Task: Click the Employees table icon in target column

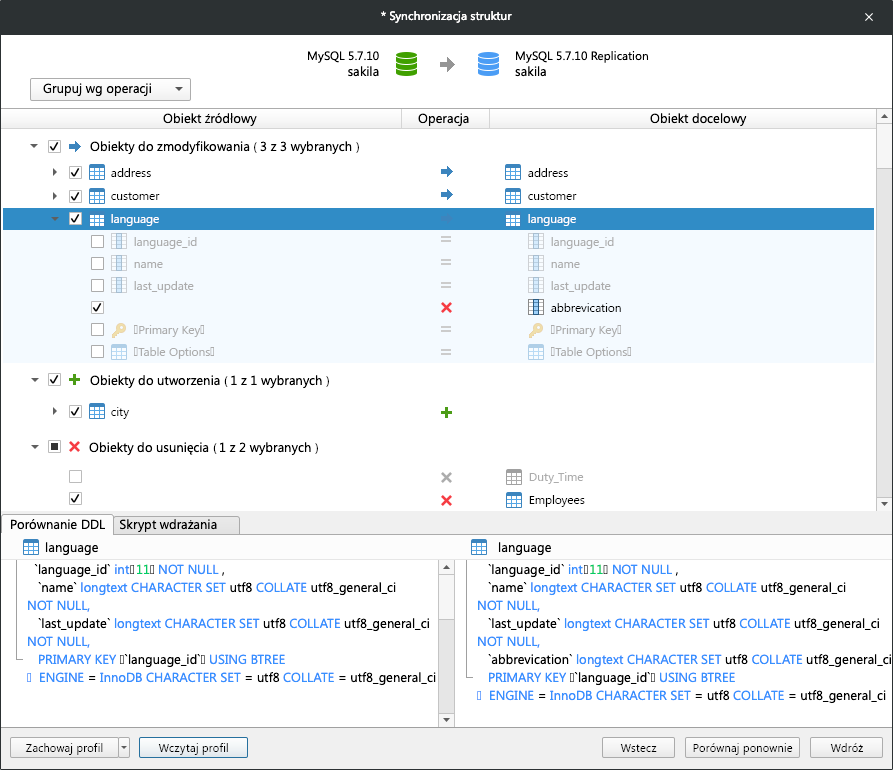Action: 515,499
